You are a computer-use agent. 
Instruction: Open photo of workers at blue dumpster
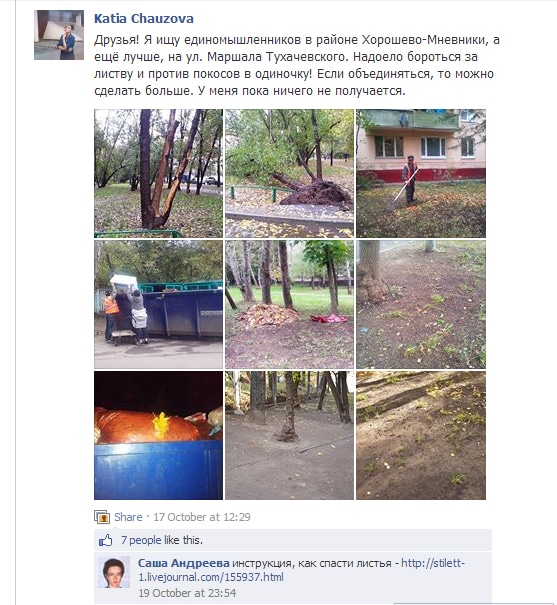(x=159, y=304)
